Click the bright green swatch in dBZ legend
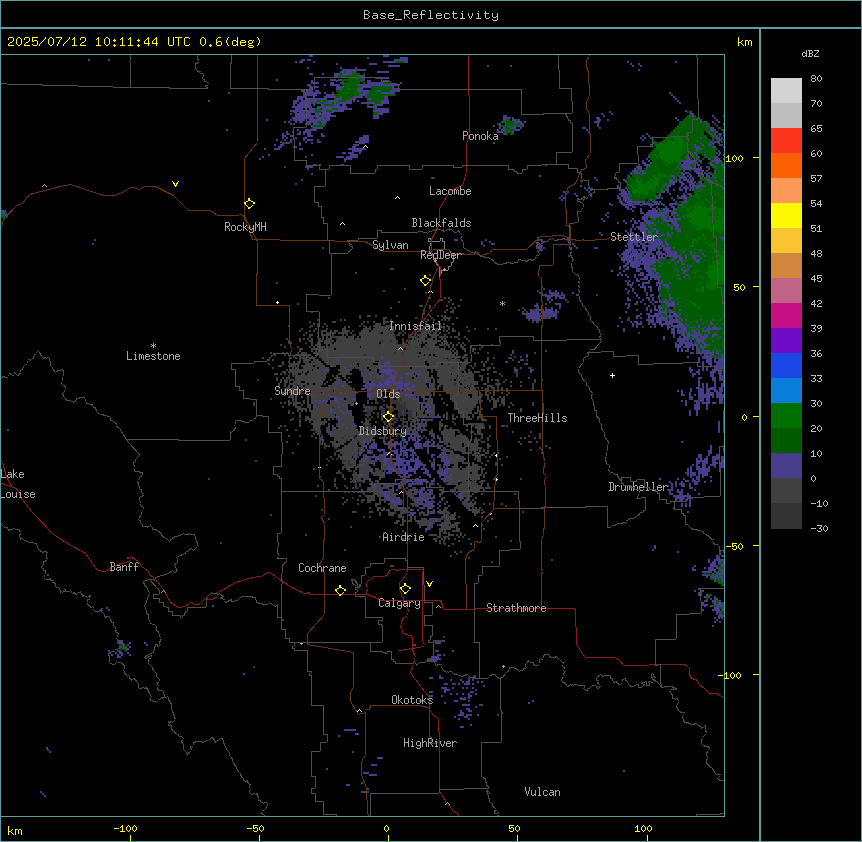 [x=786, y=416]
